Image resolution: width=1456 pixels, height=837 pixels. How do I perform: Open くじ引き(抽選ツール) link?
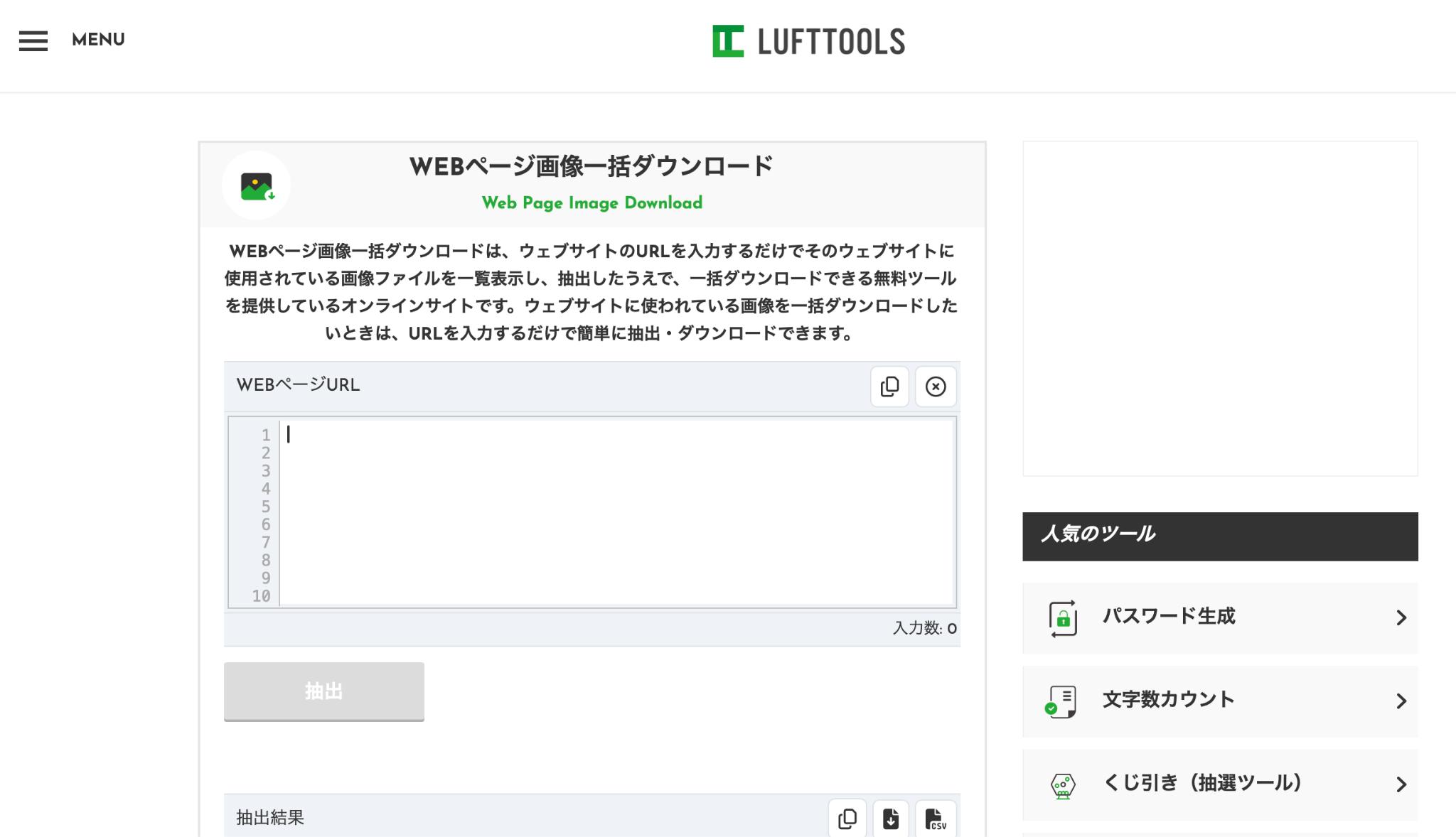(1220, 784)
